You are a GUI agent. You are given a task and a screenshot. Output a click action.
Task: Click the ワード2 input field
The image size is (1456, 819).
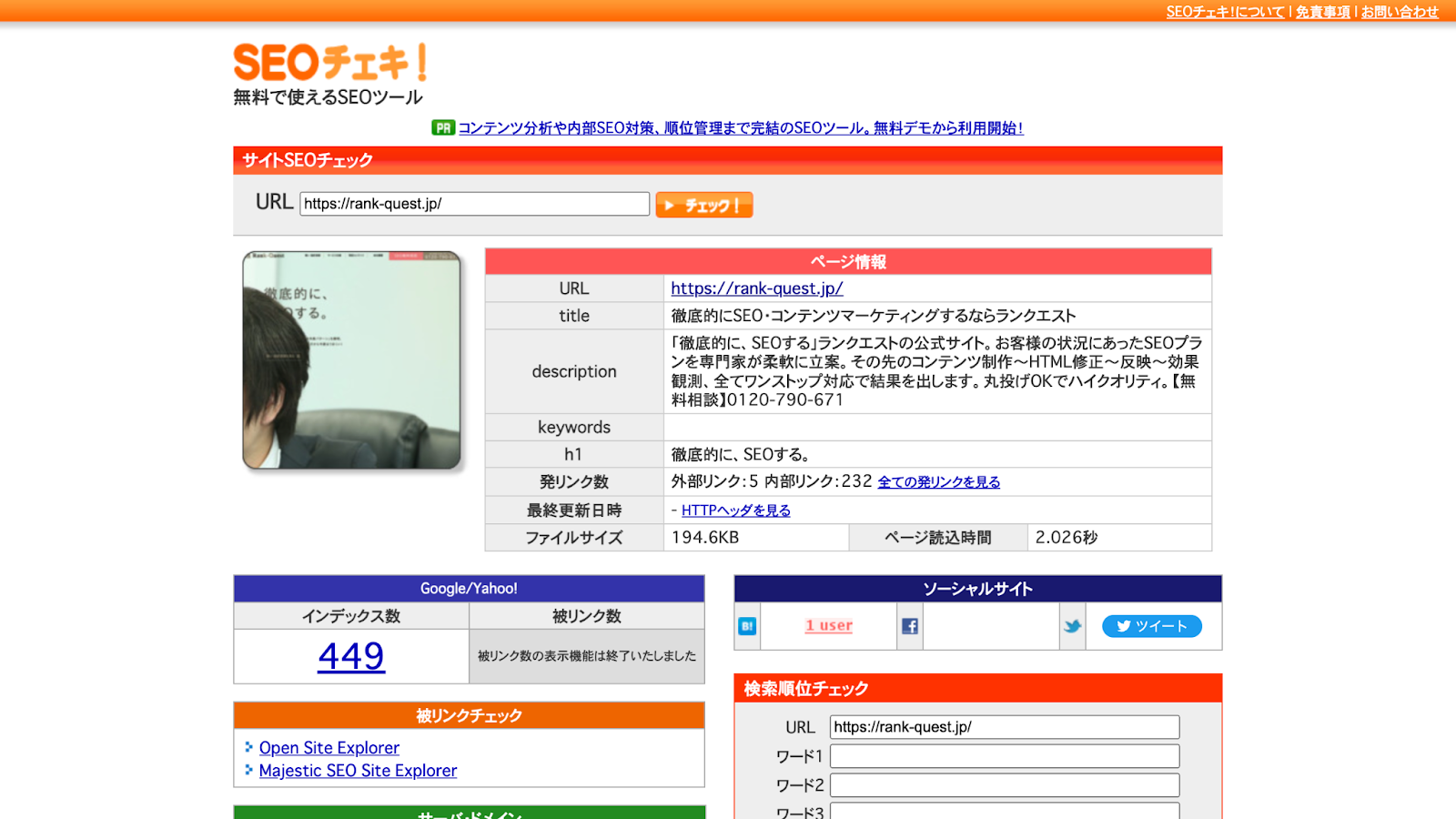coord(1005,785)
